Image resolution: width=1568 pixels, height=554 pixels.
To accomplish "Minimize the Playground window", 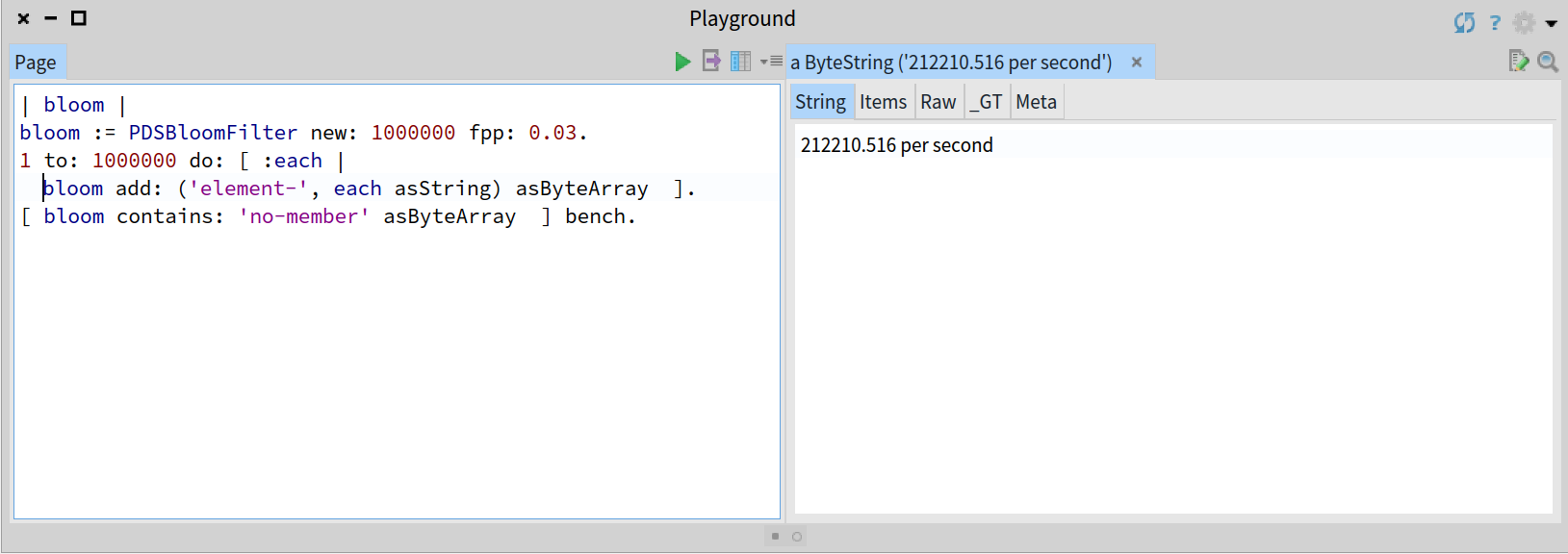I will [51, 18].
